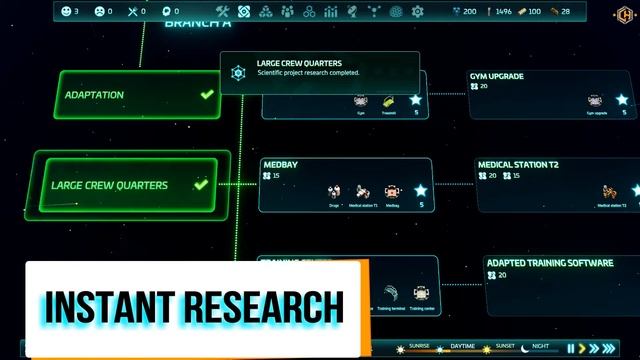The image size is (640, 360).
Task: Click the Medical station T1 icon
Action: point(363,191)
